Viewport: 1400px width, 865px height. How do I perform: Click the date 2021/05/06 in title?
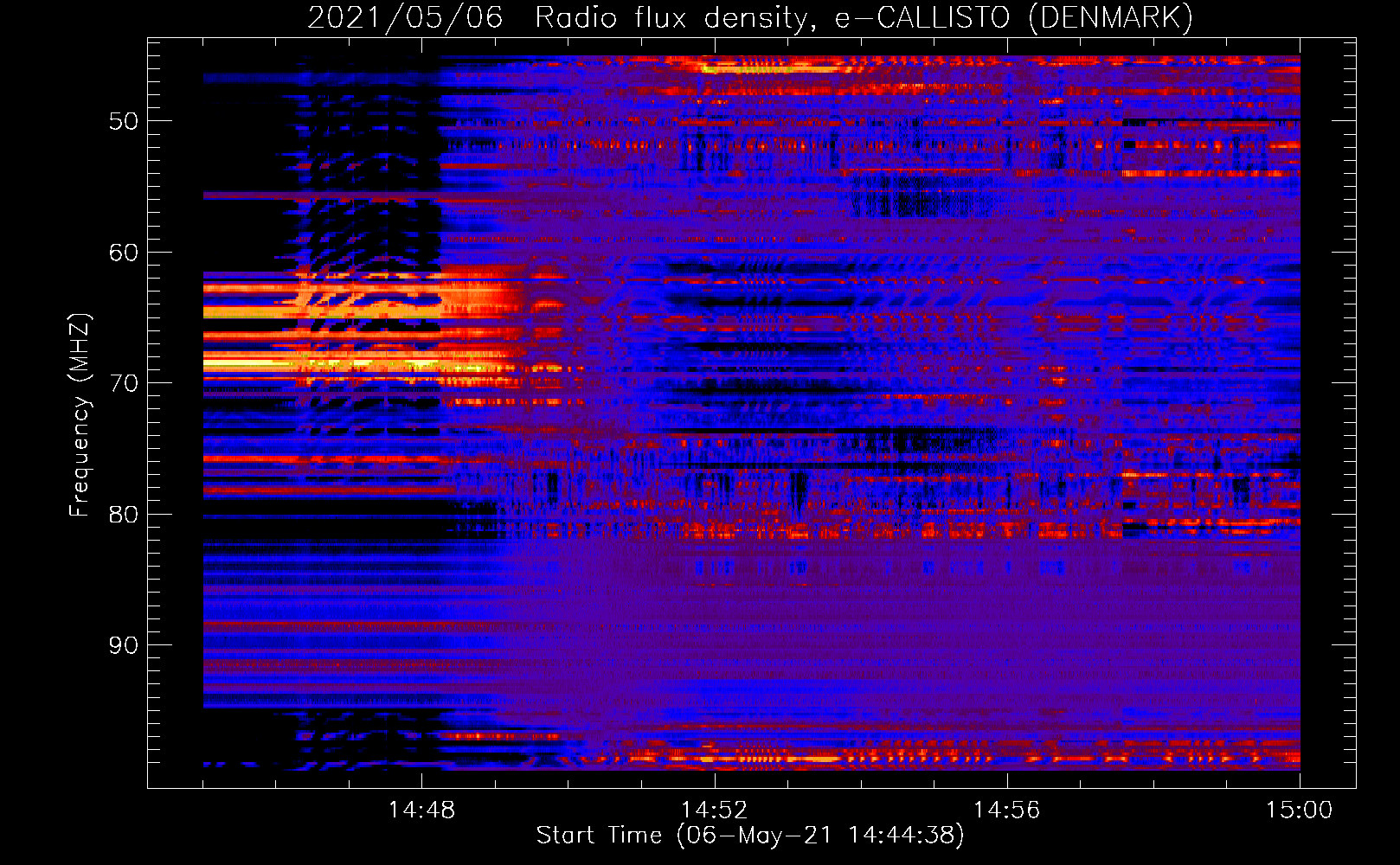[x=405, y=18]
